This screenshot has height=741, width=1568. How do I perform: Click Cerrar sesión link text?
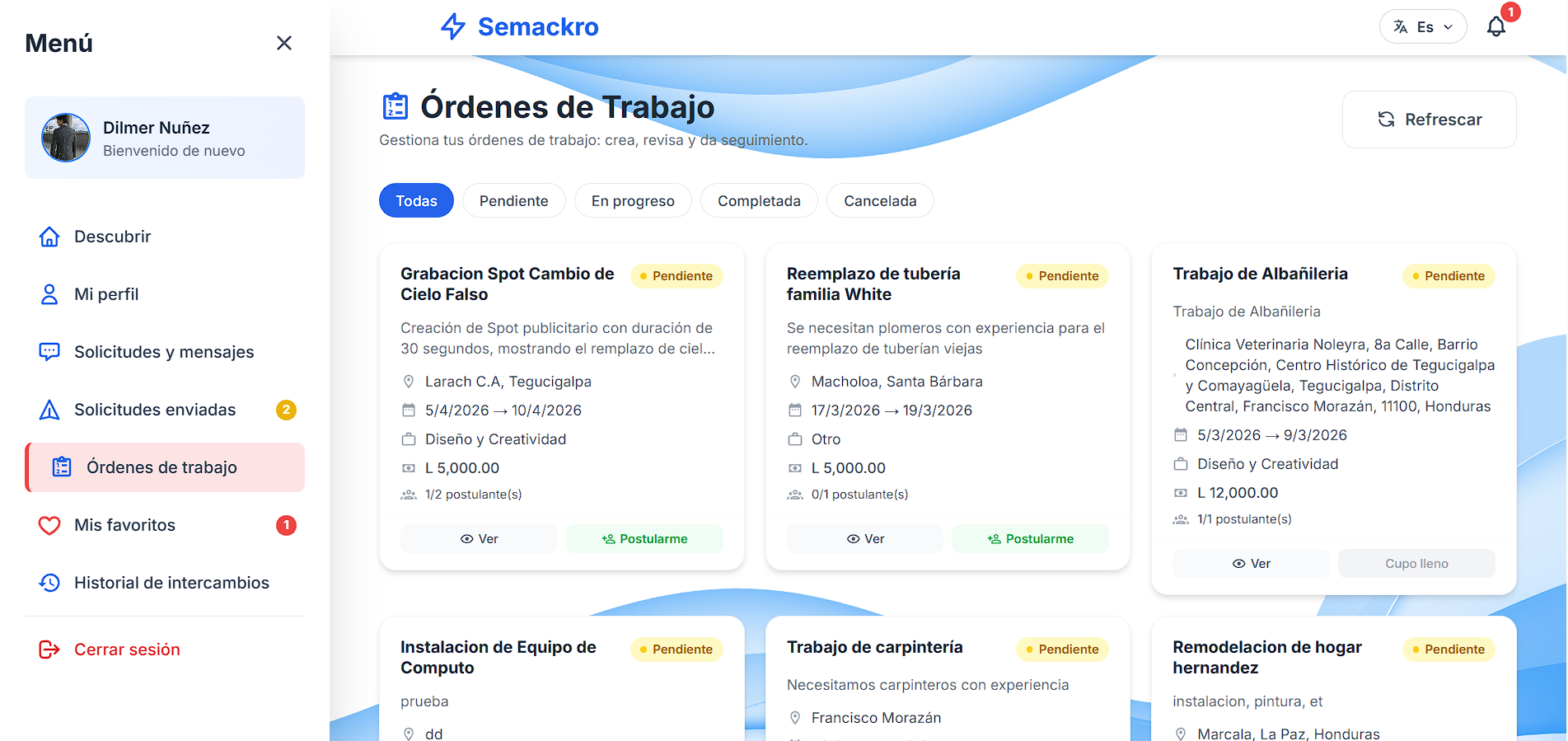point(127,650)
